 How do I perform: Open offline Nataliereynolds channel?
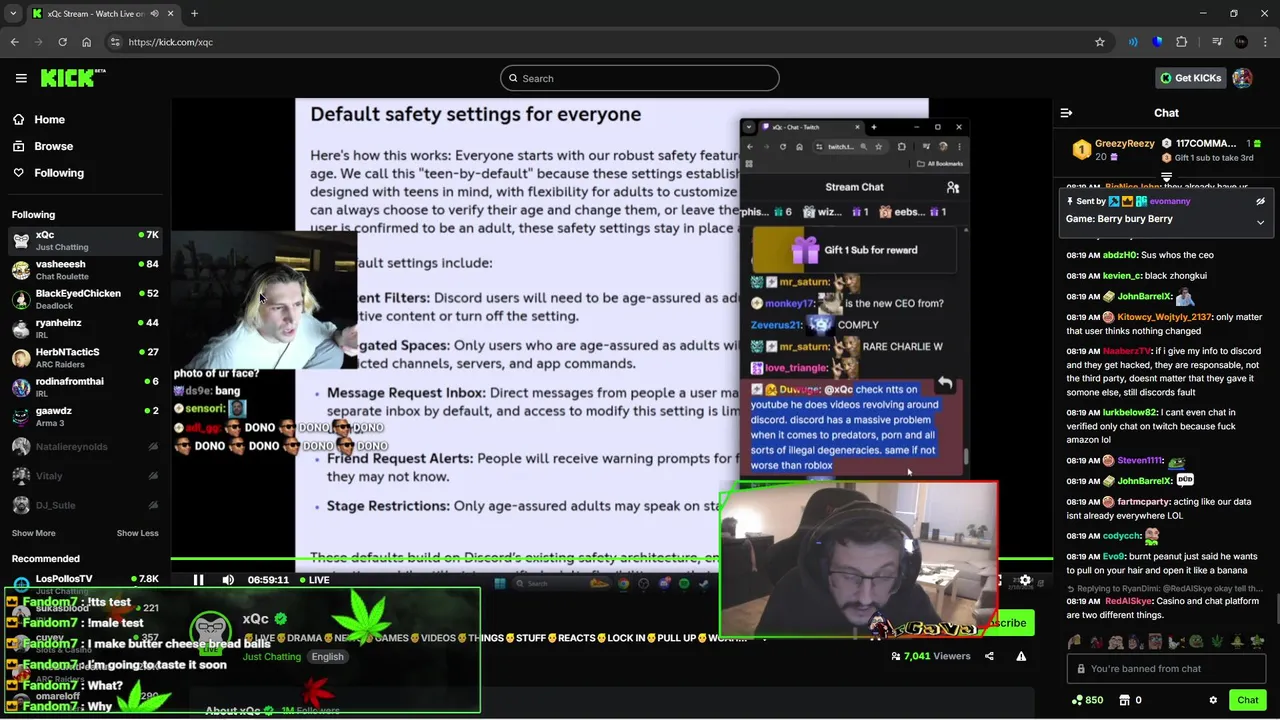tap(85, 447)
